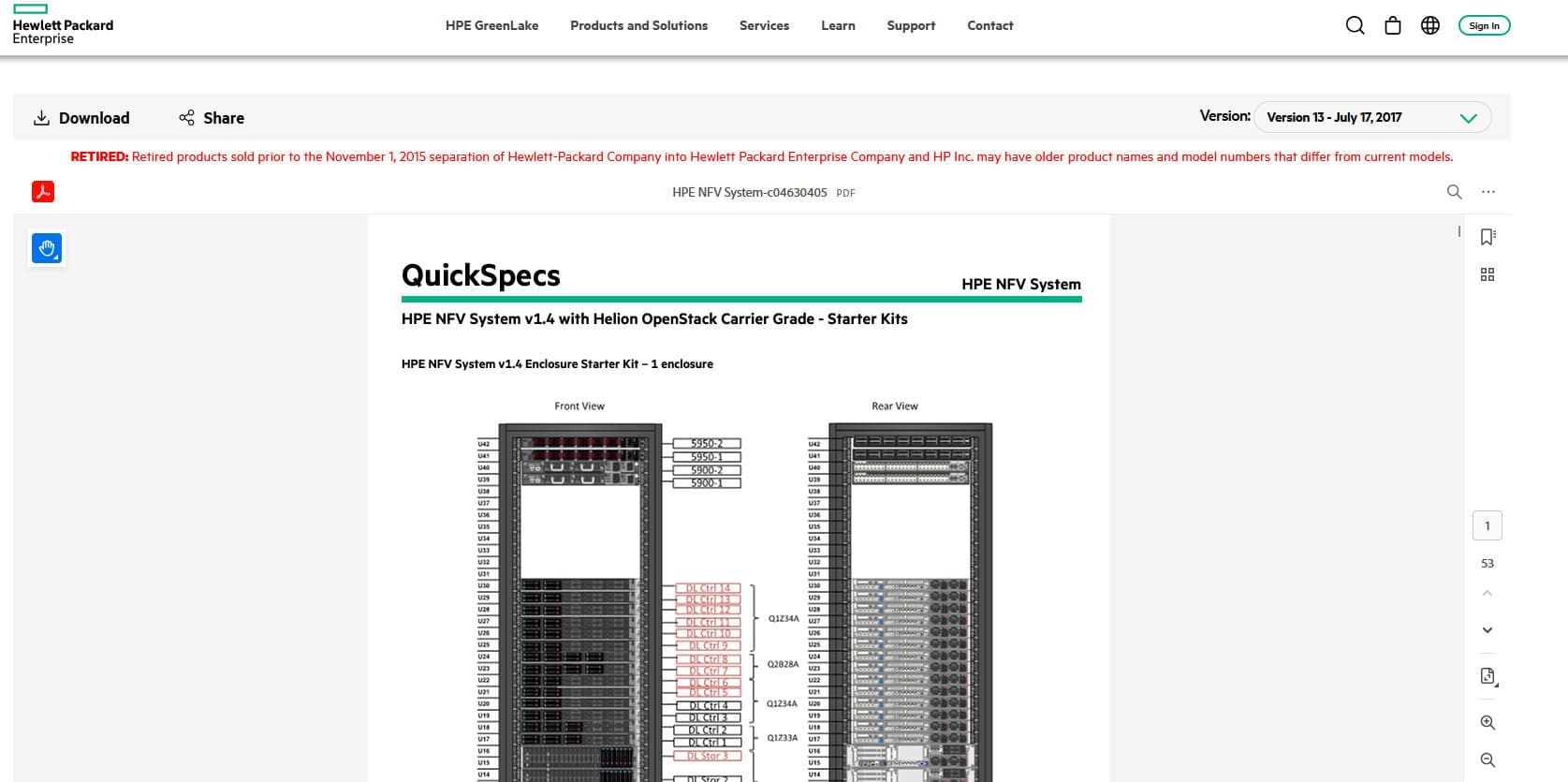The image size is (1568, 782).
Task: Click the 5950-2 rack label
Action: tap(707, 444)
